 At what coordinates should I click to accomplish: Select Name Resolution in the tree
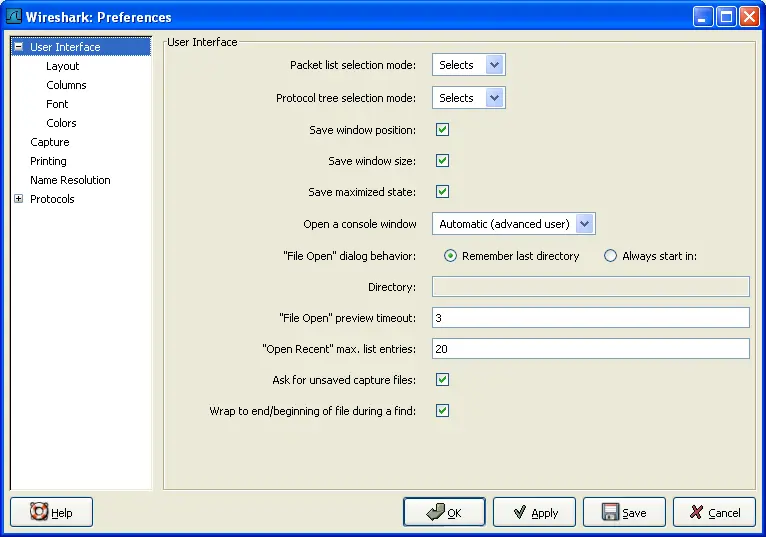(x=70, y=180)
